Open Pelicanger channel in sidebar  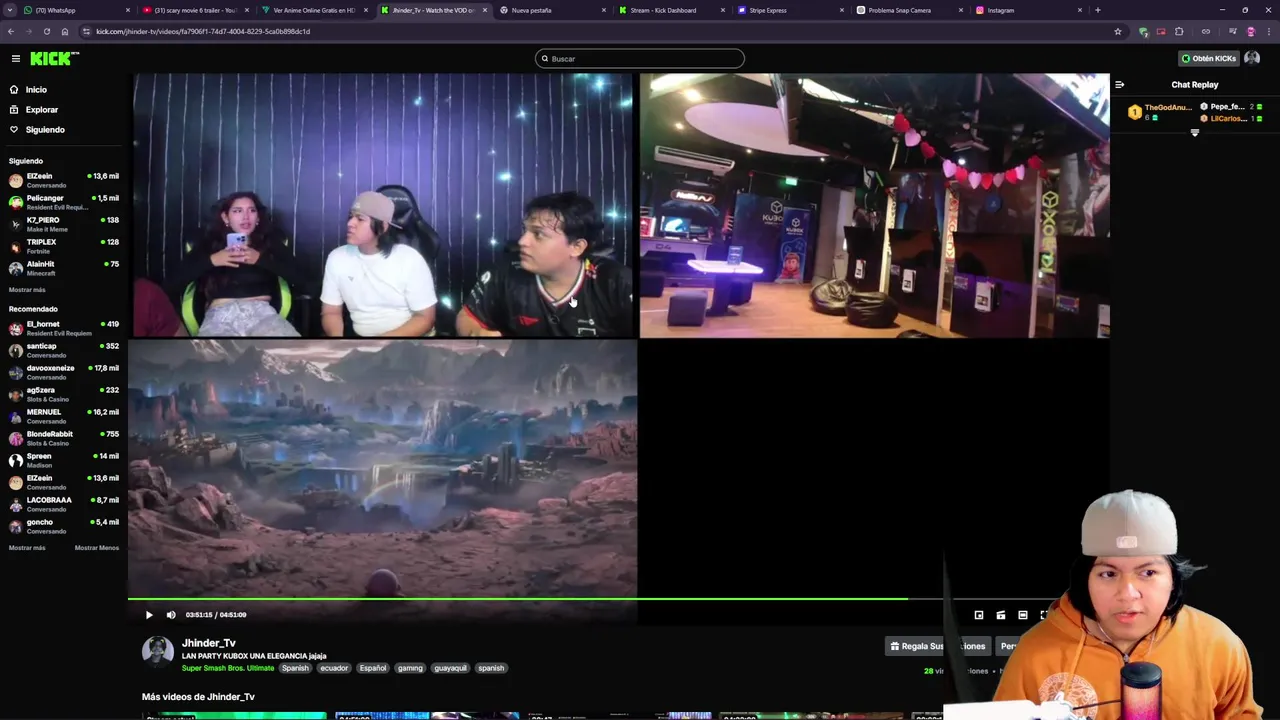[64, 202]
